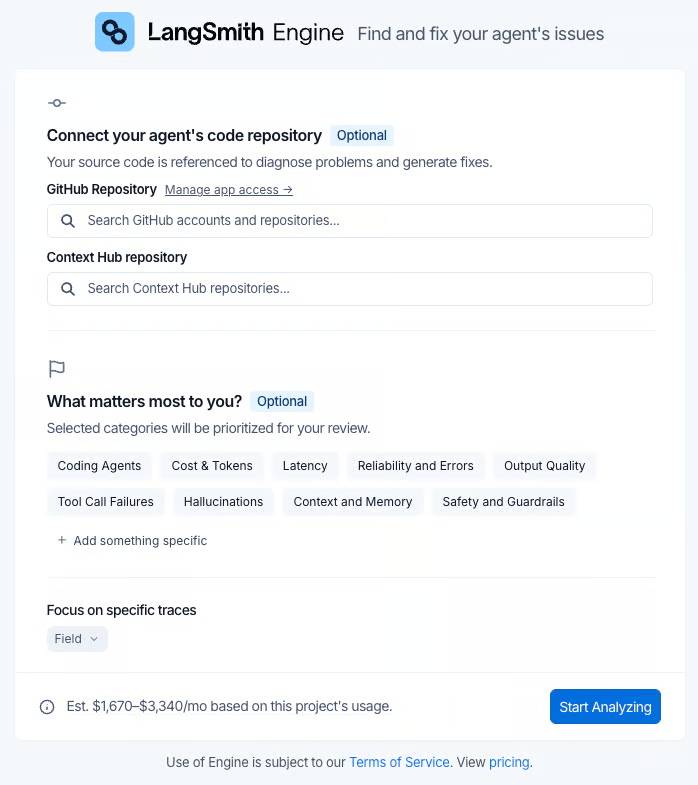
Task: Enable the Reliability and Errors chip
Action: (416, 466)
